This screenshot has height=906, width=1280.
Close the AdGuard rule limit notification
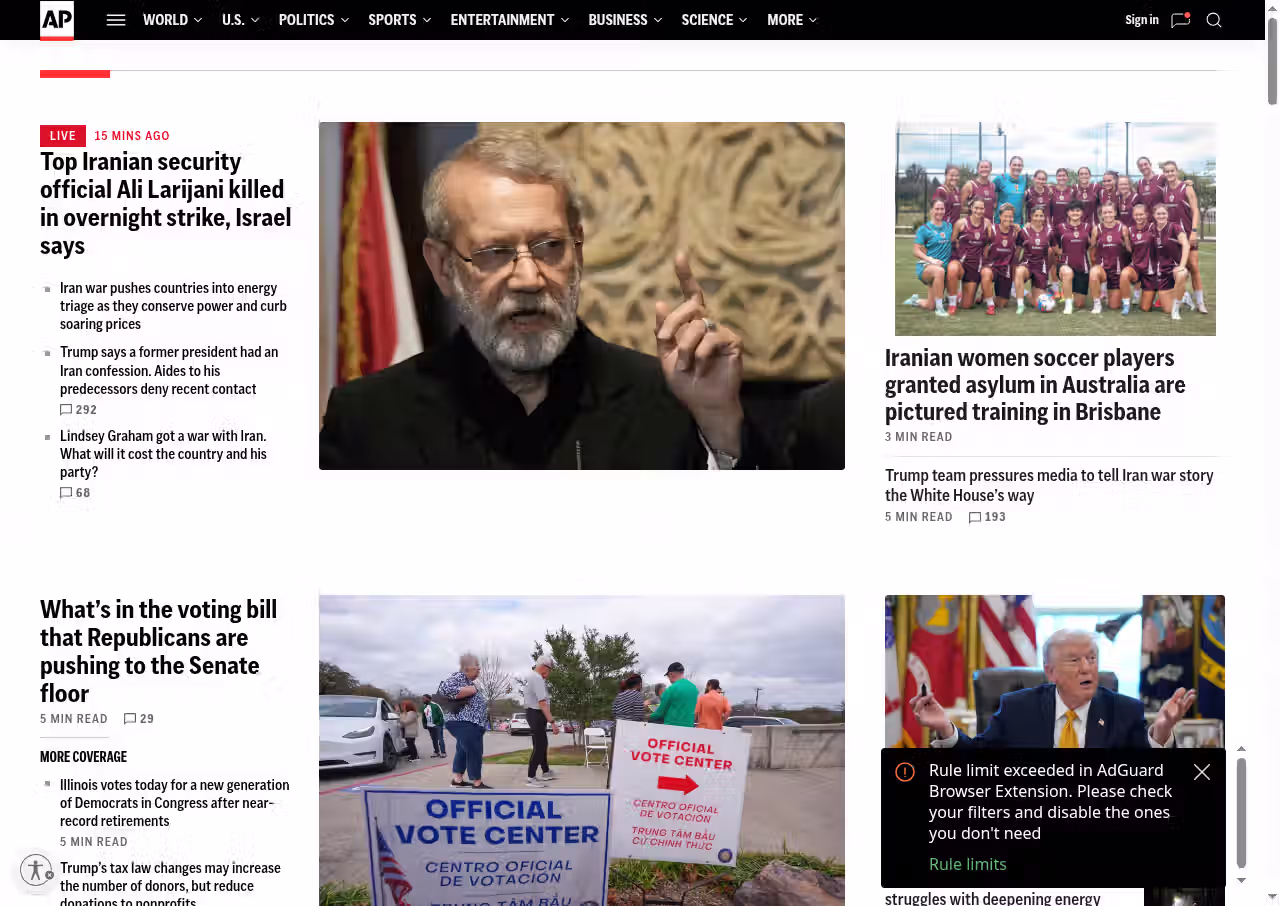click(x=1202, y=772)
